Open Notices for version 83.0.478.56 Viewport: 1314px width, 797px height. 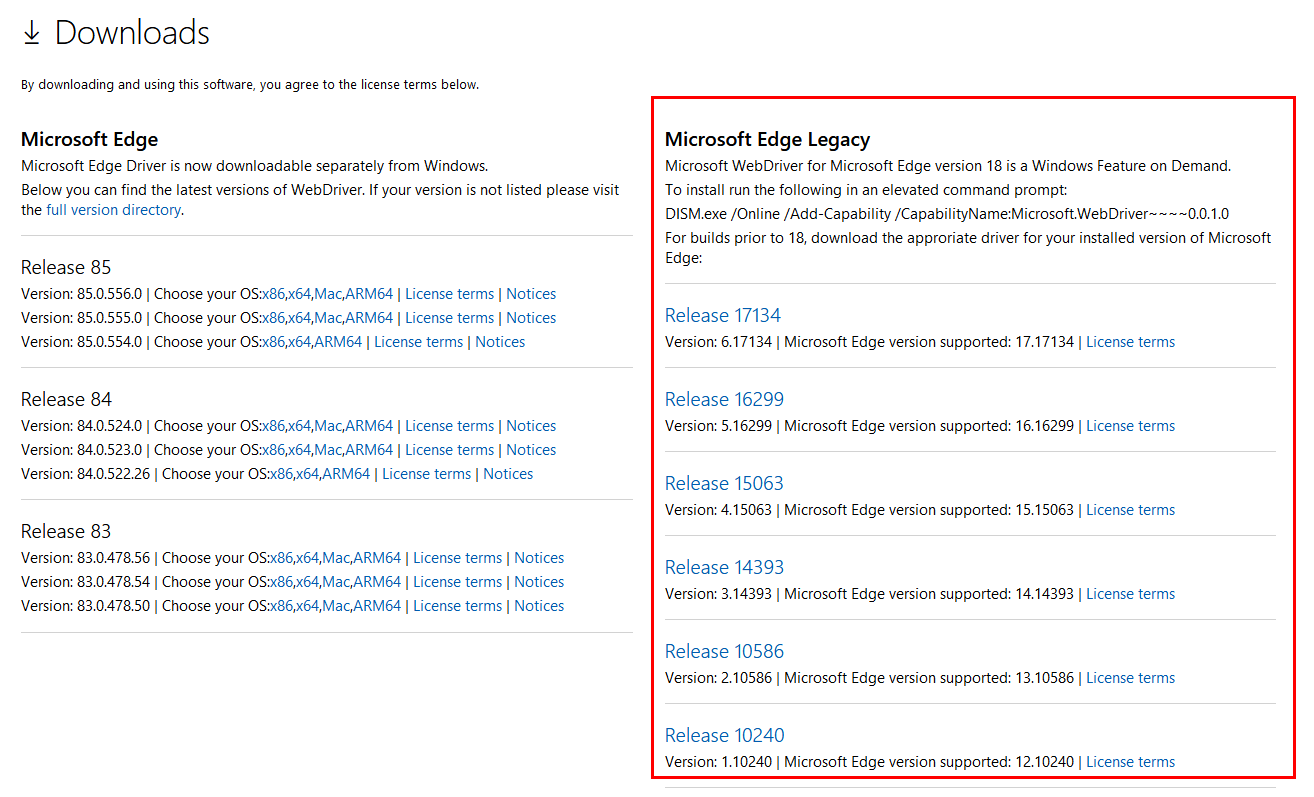click(x=539, y=558)
